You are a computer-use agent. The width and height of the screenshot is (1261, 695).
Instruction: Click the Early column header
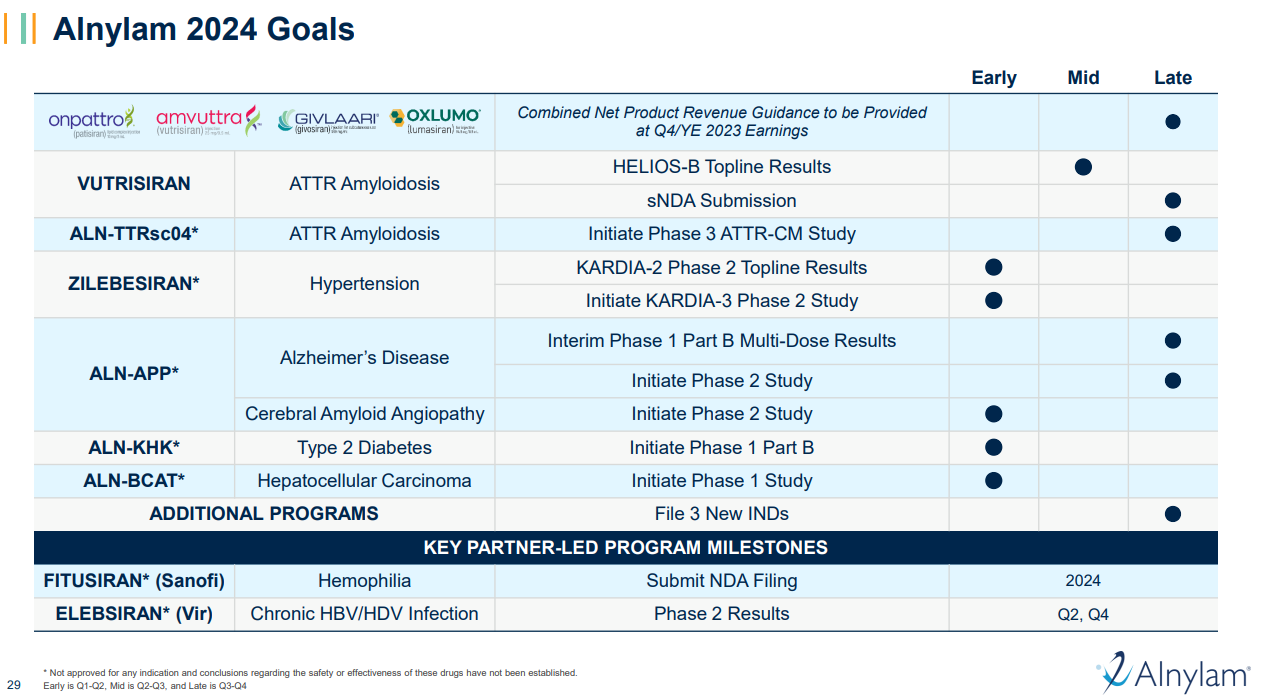(994, 78)
